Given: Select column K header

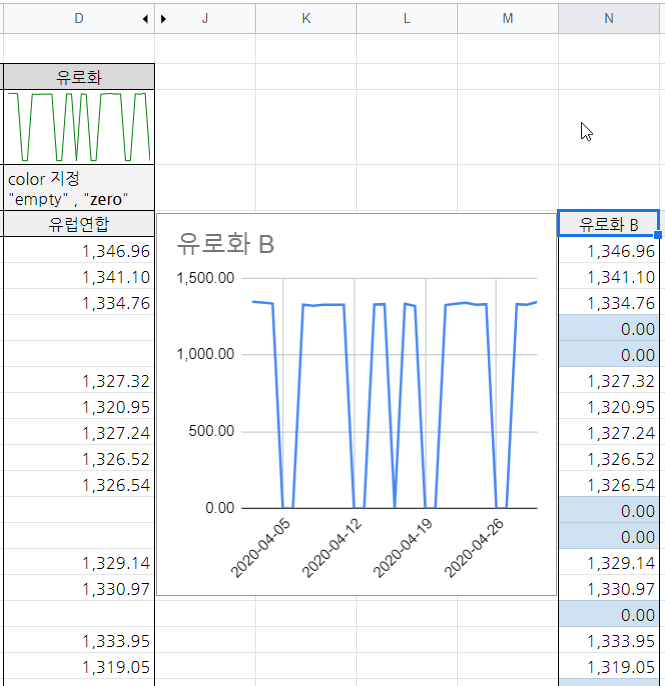Looking at the screenshot, I should tap(306, 18).
